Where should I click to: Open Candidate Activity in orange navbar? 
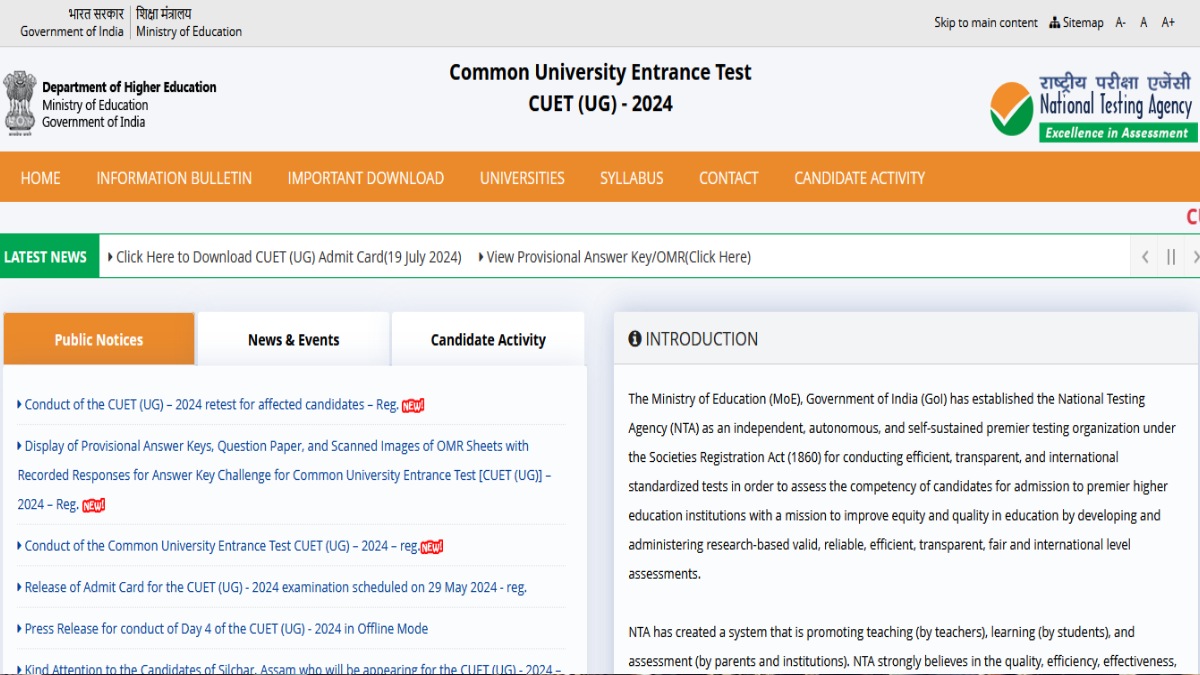coord(859,178)
